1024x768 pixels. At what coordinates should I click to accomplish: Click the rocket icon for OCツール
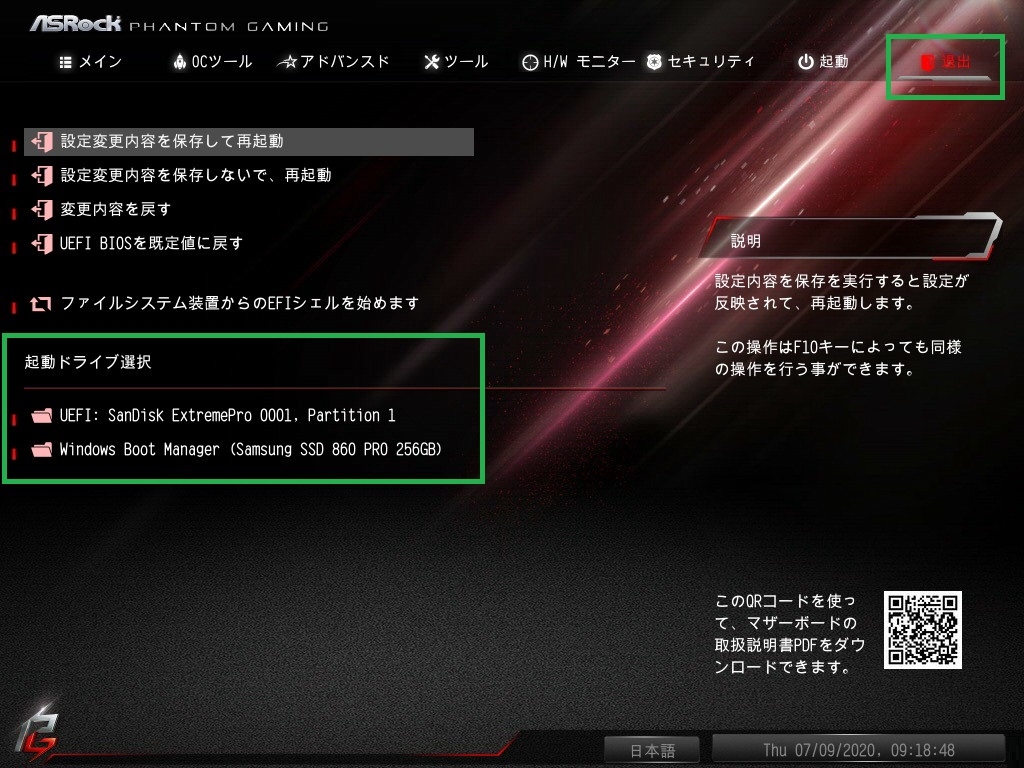point(180,61)
